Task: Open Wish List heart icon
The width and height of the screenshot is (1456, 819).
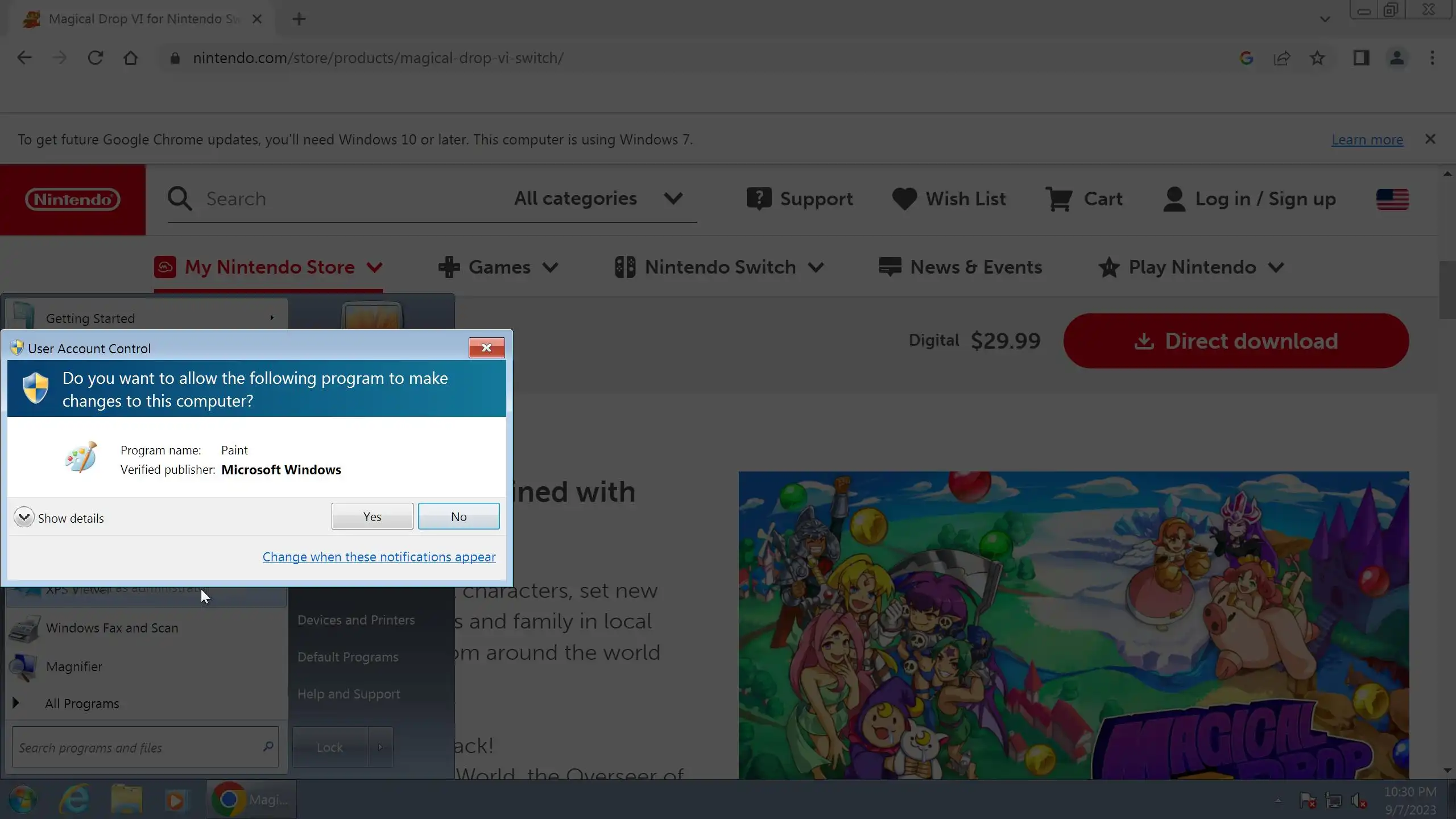Action: tap(904, 199)
